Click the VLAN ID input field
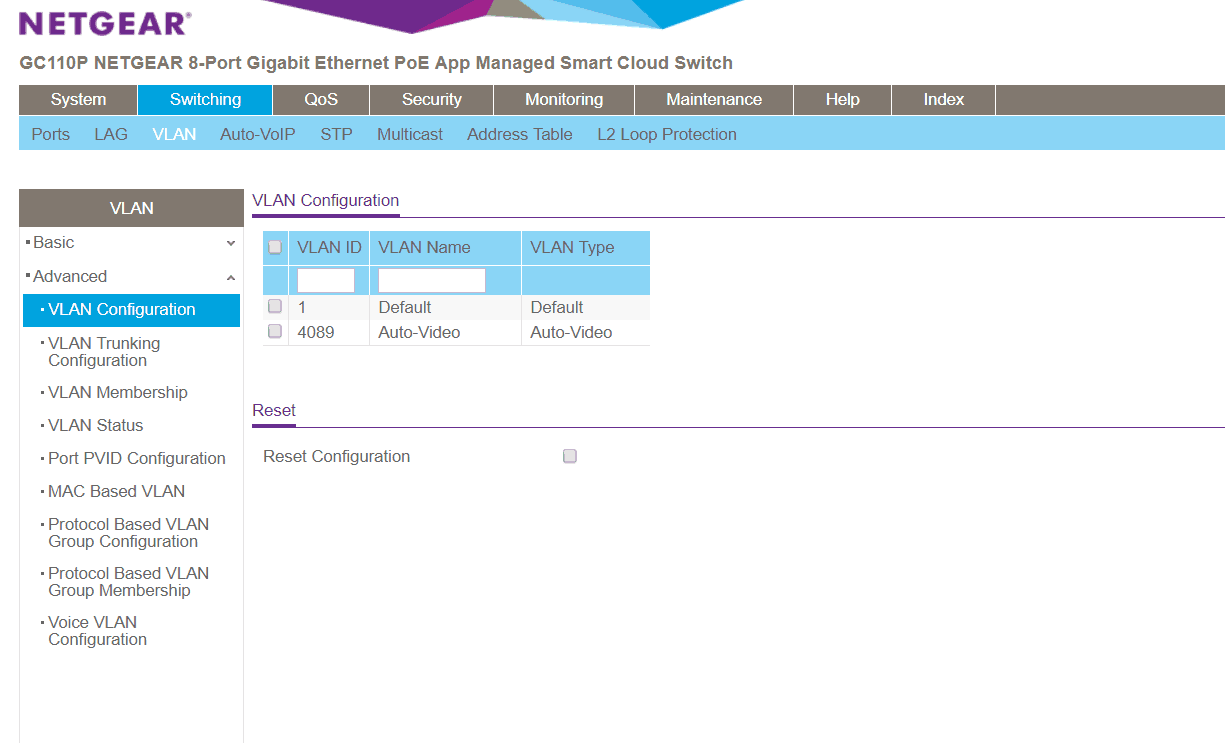Viewport: 1225px width, 743px height. point(326,281)
